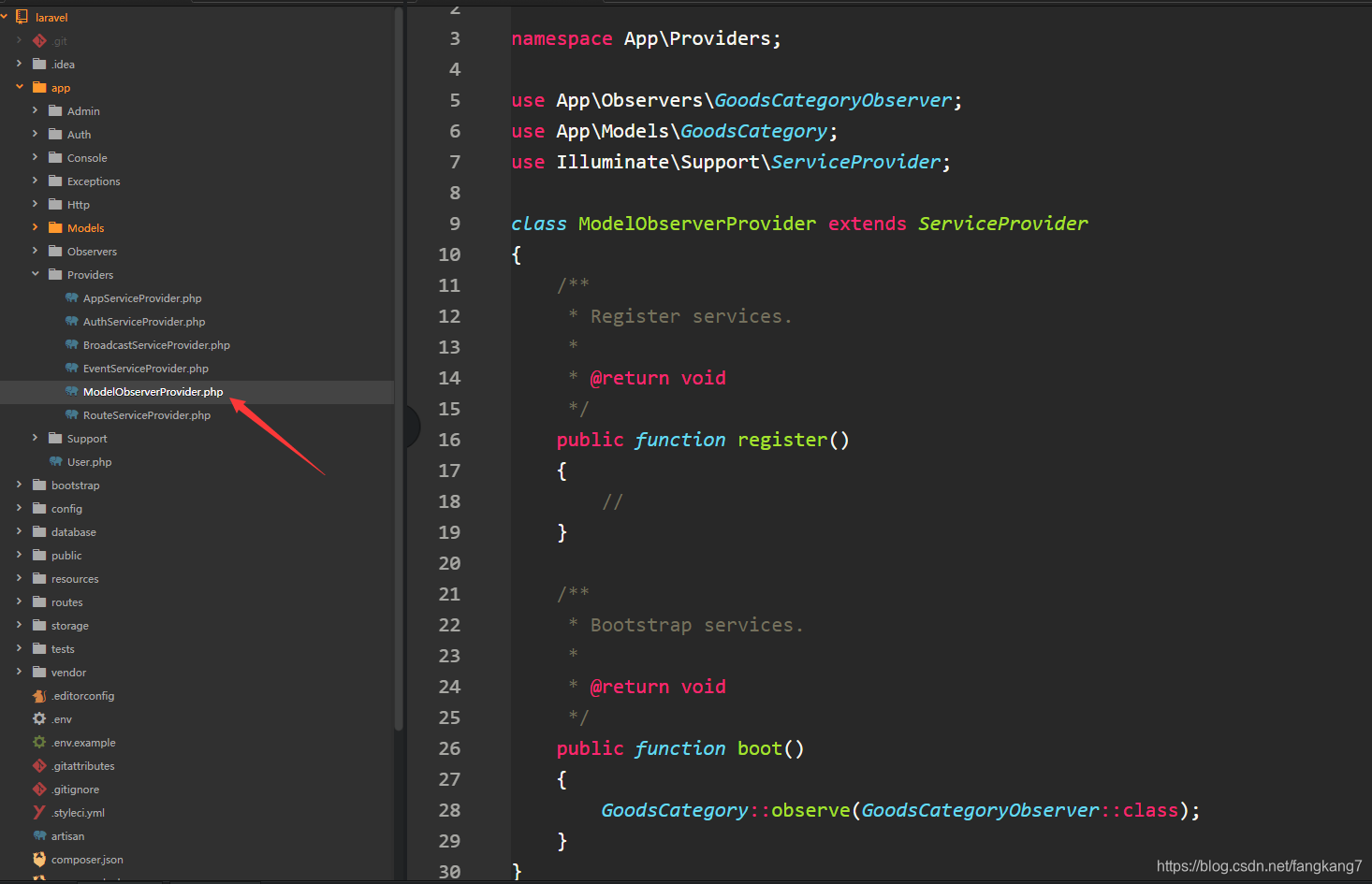The image size is (1372, 884).
Task: Collapse the Providers folder chevron
Action: click(35, 274)
